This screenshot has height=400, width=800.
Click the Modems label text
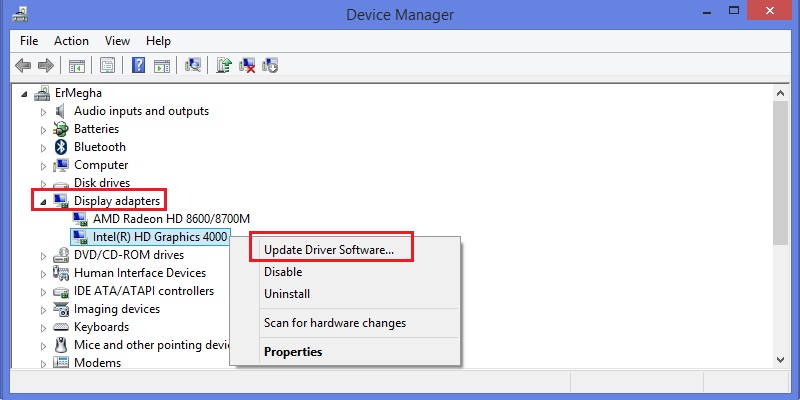97,363
